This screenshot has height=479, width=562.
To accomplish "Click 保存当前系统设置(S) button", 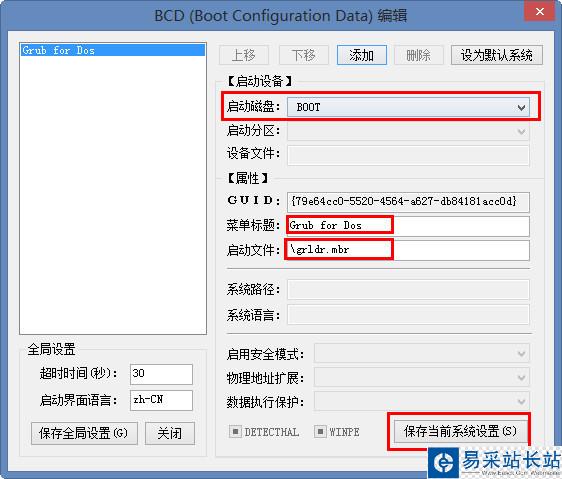I will [x=461, y=432].
